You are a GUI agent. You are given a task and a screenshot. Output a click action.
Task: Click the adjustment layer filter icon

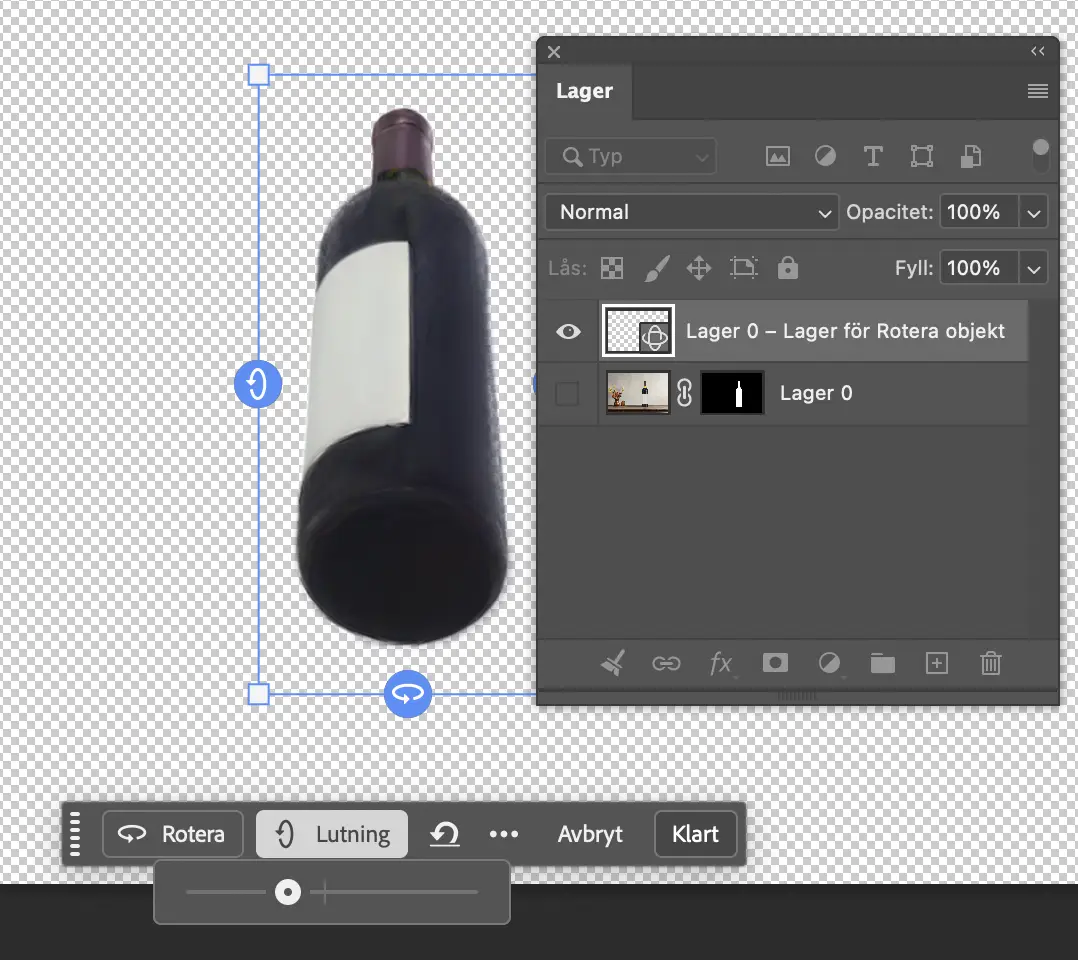point(825,156)
